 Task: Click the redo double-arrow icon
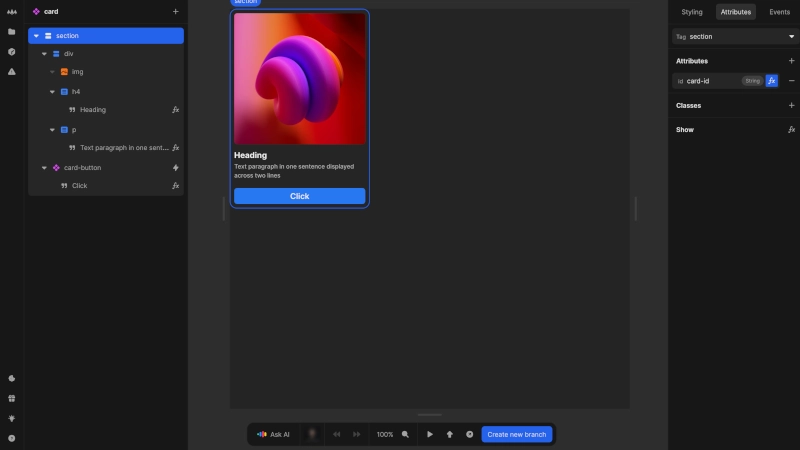[x=357, y=434]
